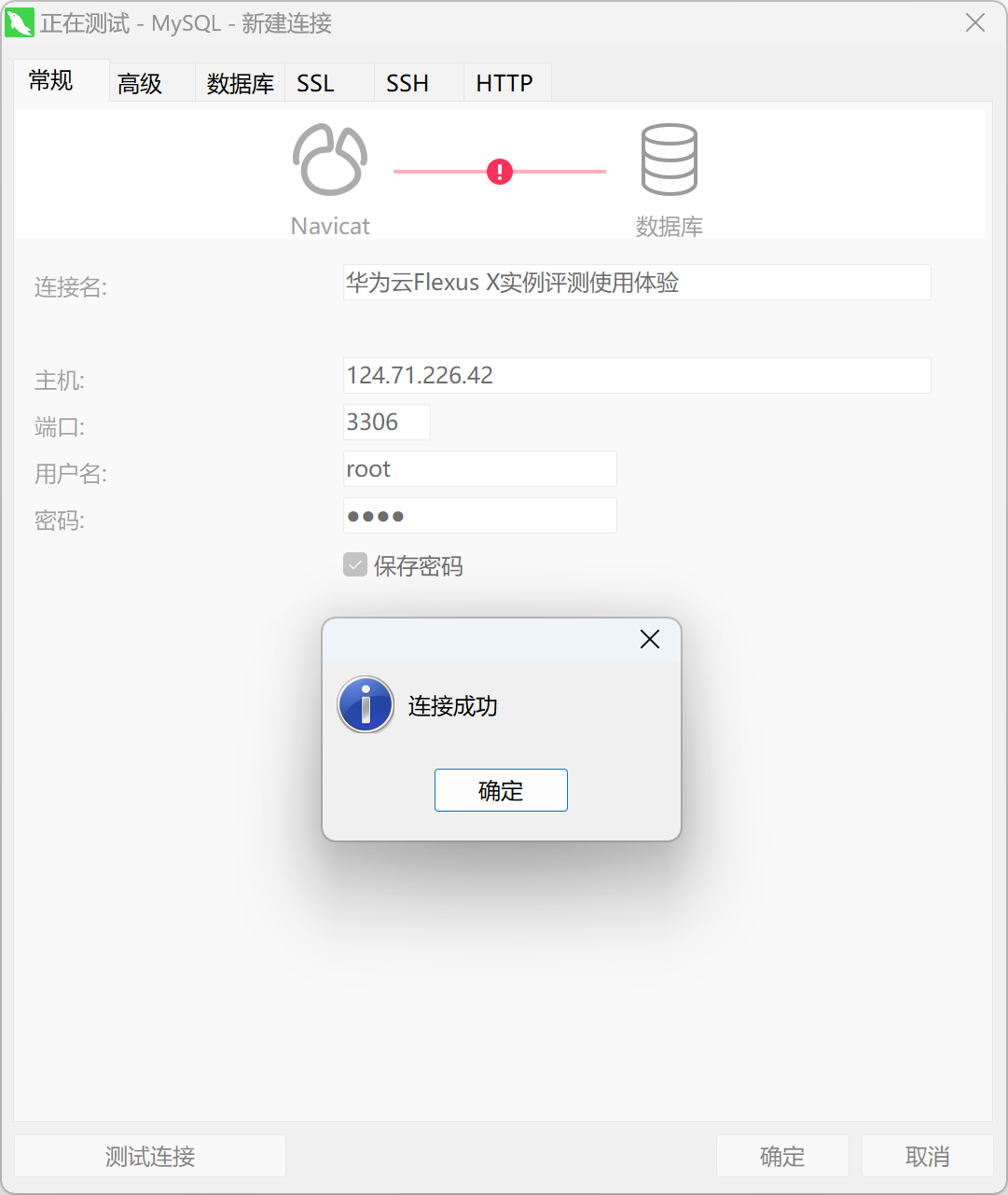This screenshot has height=1195, width=1008.
Task: Click the 密码: label
Action: click(x=60, y=521)
